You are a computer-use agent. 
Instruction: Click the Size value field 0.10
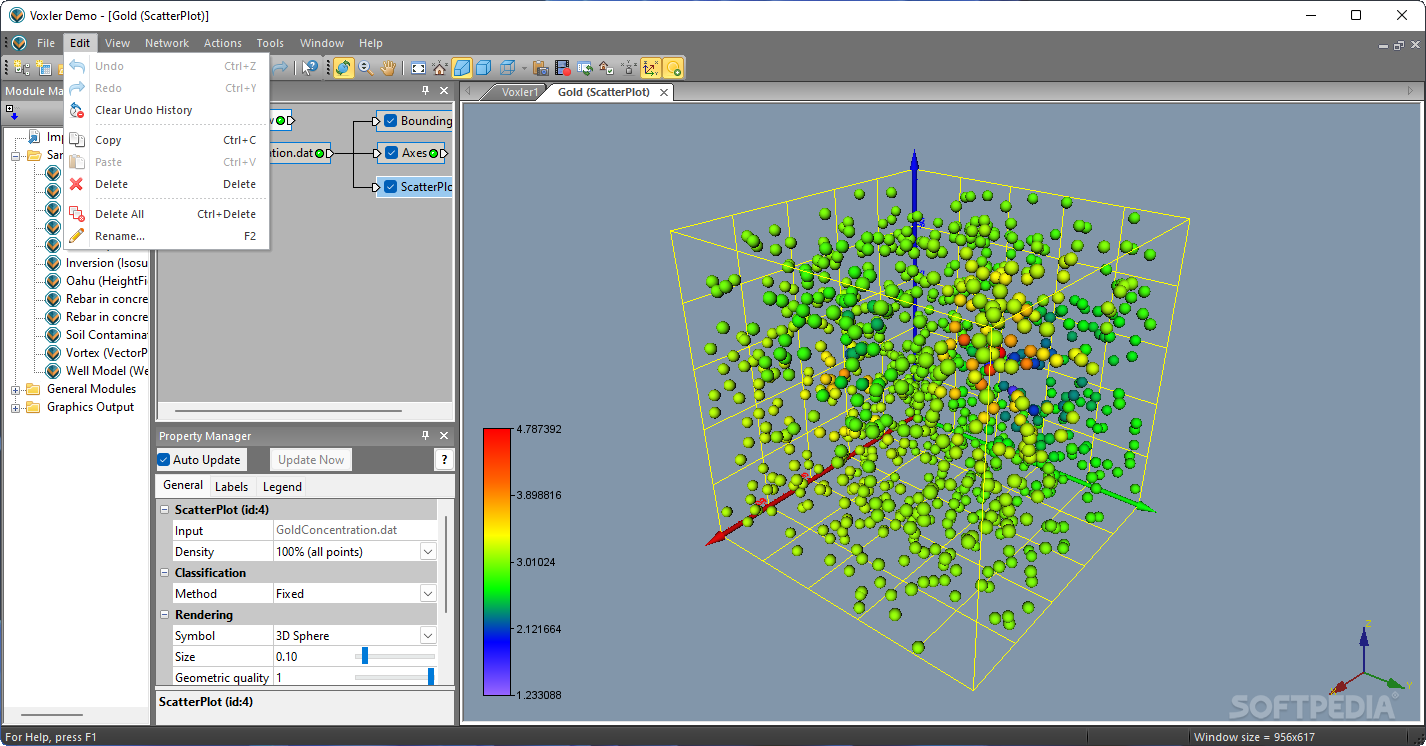coord(313,657)
